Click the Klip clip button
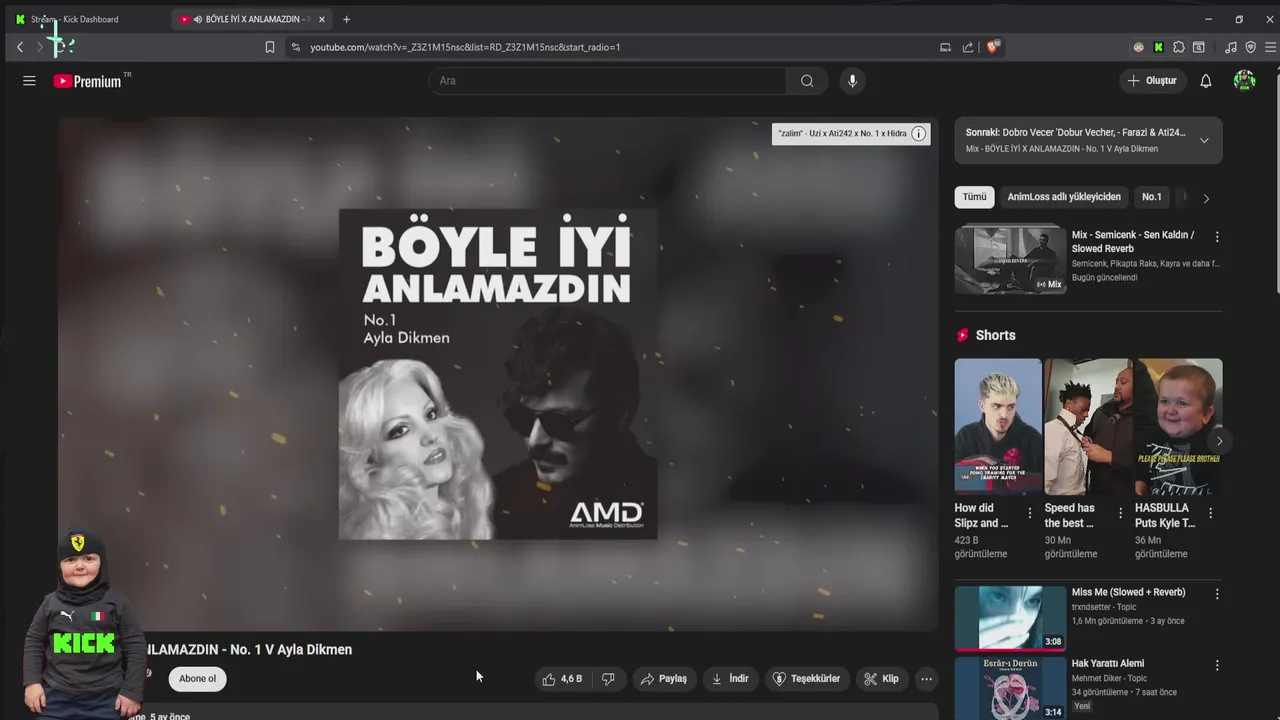1280x720 pixels. pyautogui.click(x=881, y=679)
